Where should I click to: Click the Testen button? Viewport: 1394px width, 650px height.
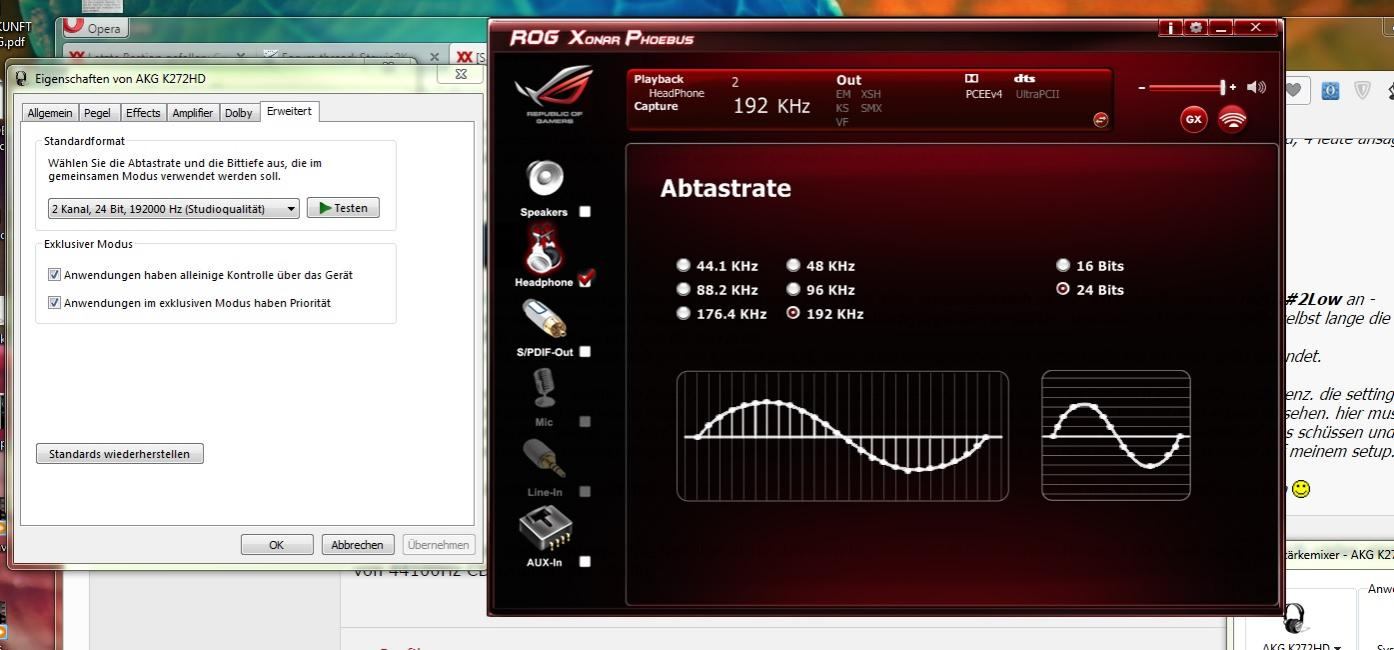click(343, 208)
